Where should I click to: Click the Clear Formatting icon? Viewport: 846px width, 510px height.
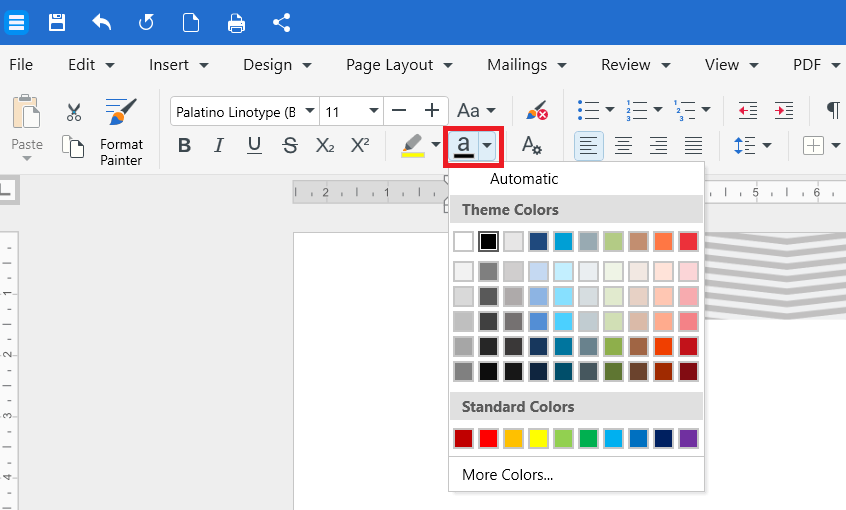tap(537, 111)
